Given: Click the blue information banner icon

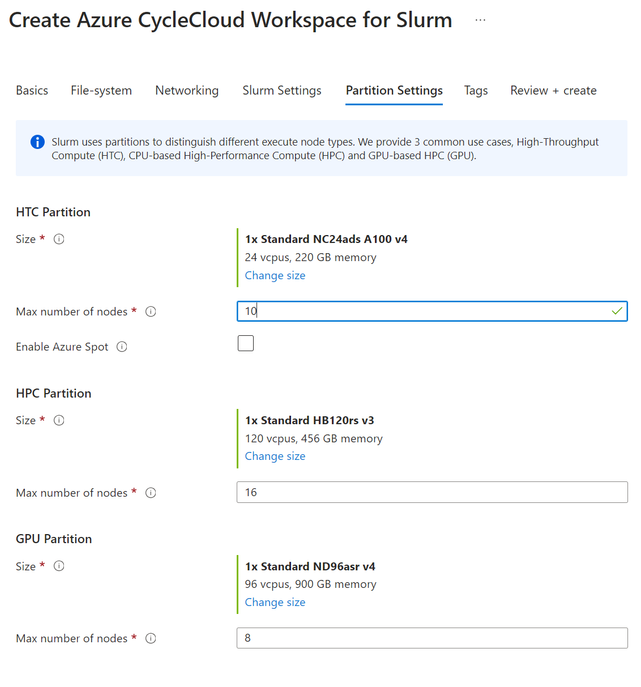Looking at the screenshot, I should (x=37, y=142).
